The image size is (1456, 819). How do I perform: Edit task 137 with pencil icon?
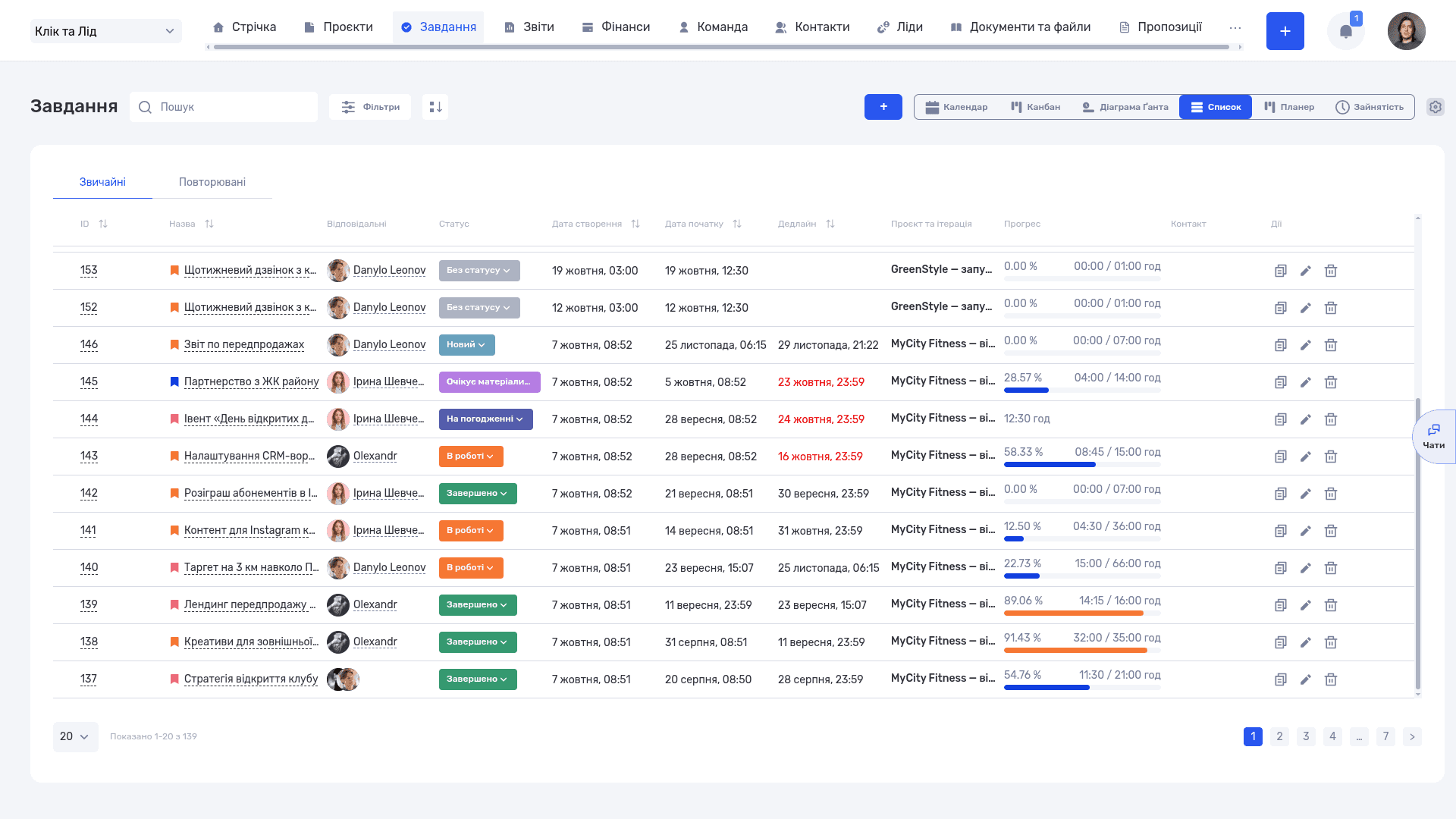click(x=1306, y=679)
